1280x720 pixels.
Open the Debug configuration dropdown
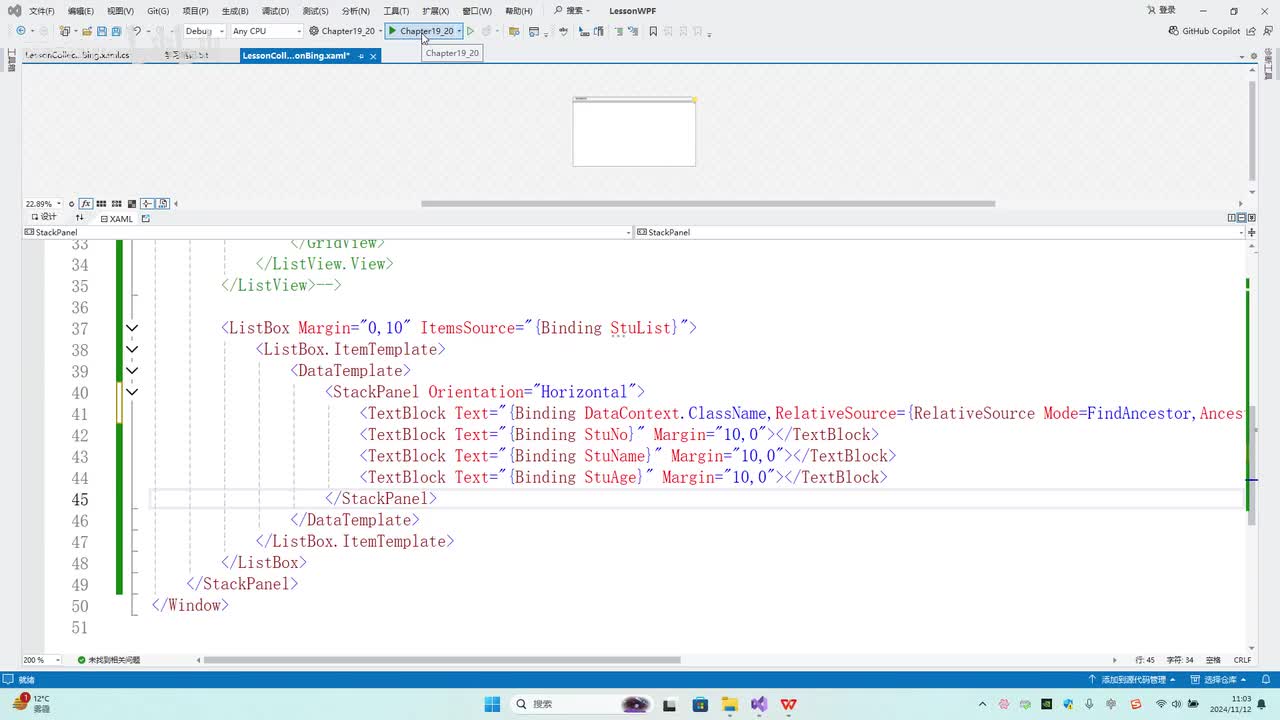[204, 31]
